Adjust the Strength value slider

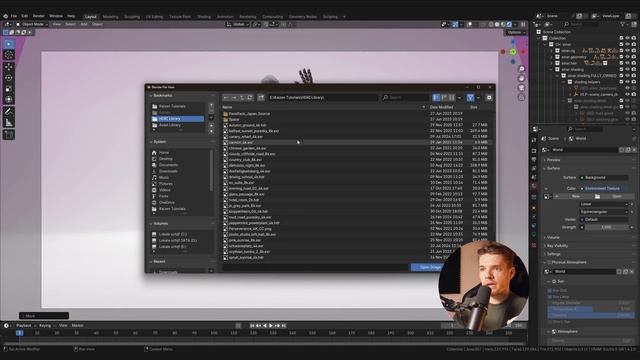pyautogui.click(x=607, y=227)
